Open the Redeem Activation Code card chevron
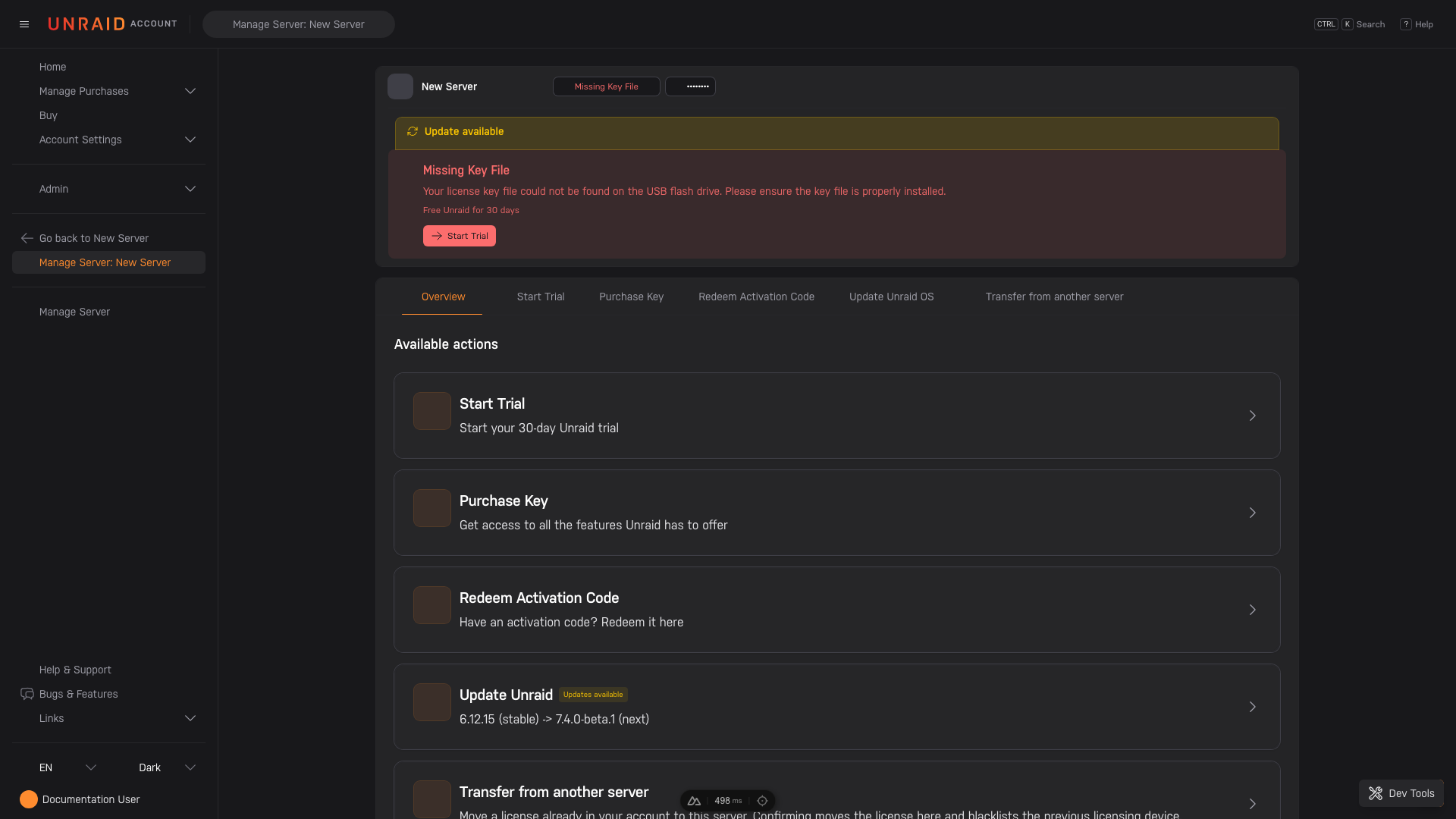The width and height of the screenshot is (1456, 819). (1253, 610)
